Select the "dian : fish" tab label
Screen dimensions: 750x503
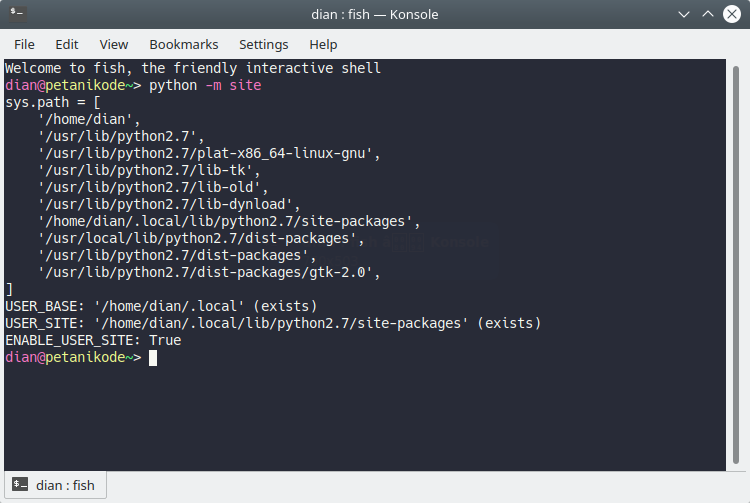(65, 485)
